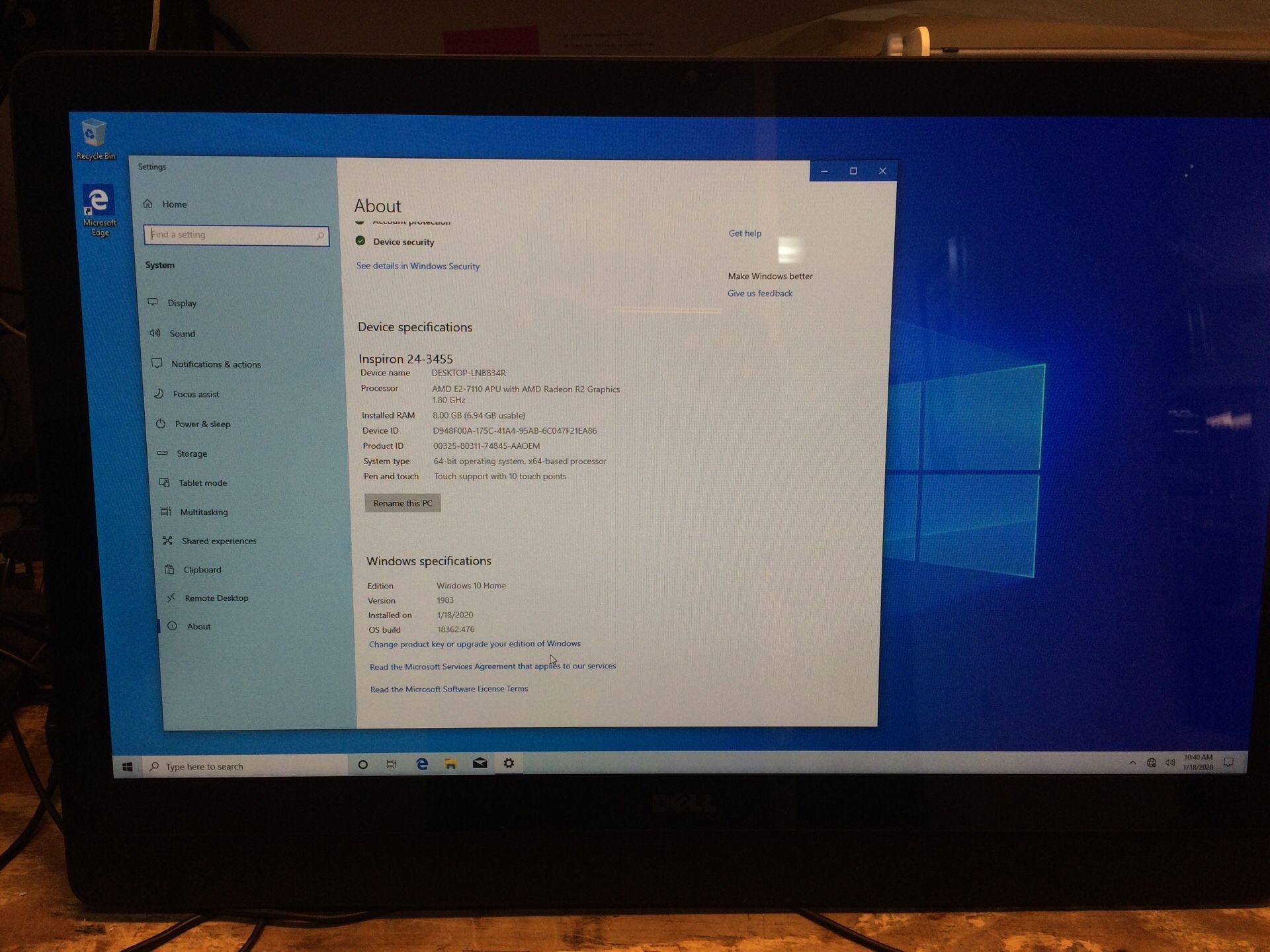Select the About info icon

click(x=173, y=625)
